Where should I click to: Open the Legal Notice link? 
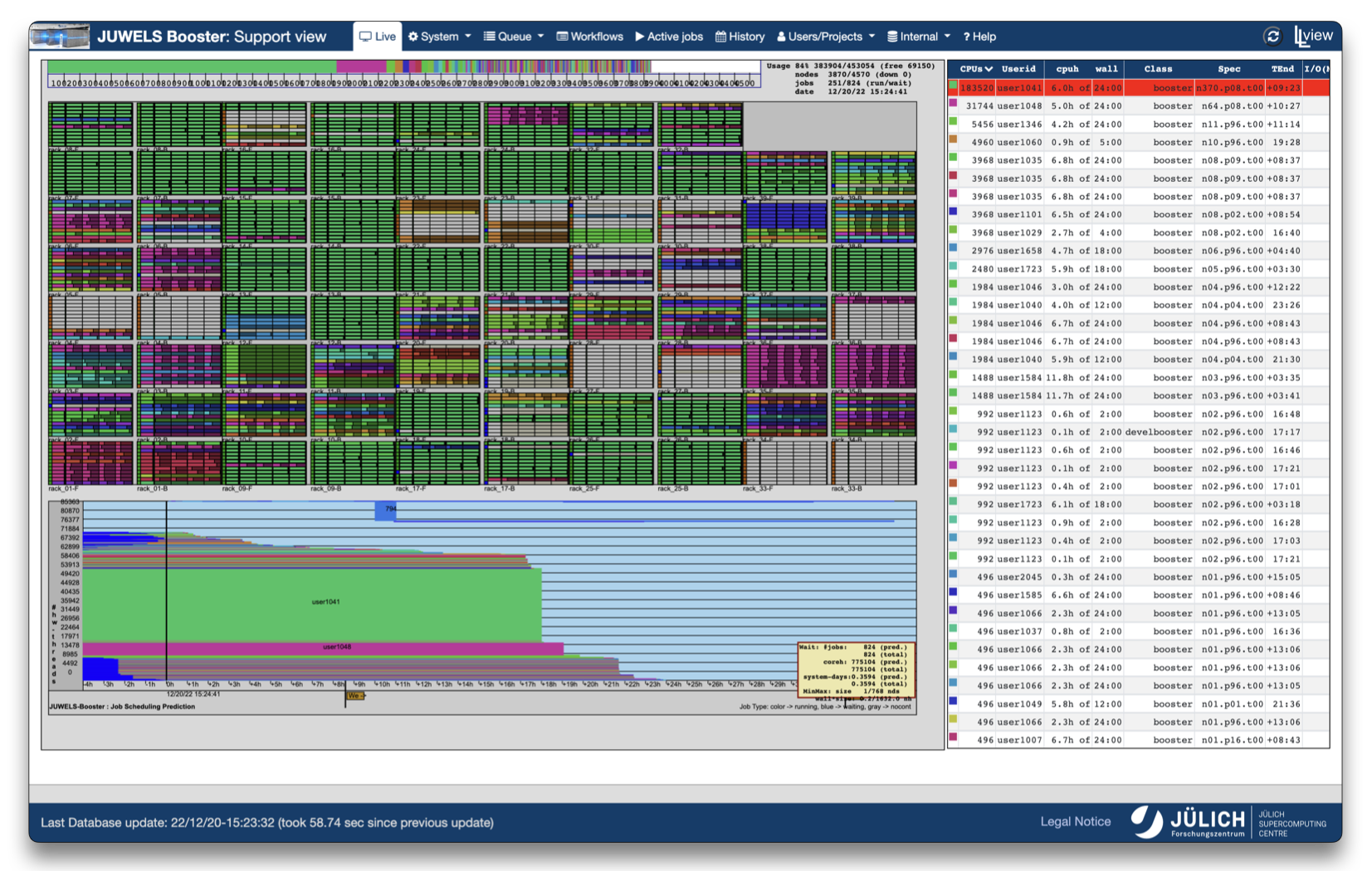tap(1075, 822)
